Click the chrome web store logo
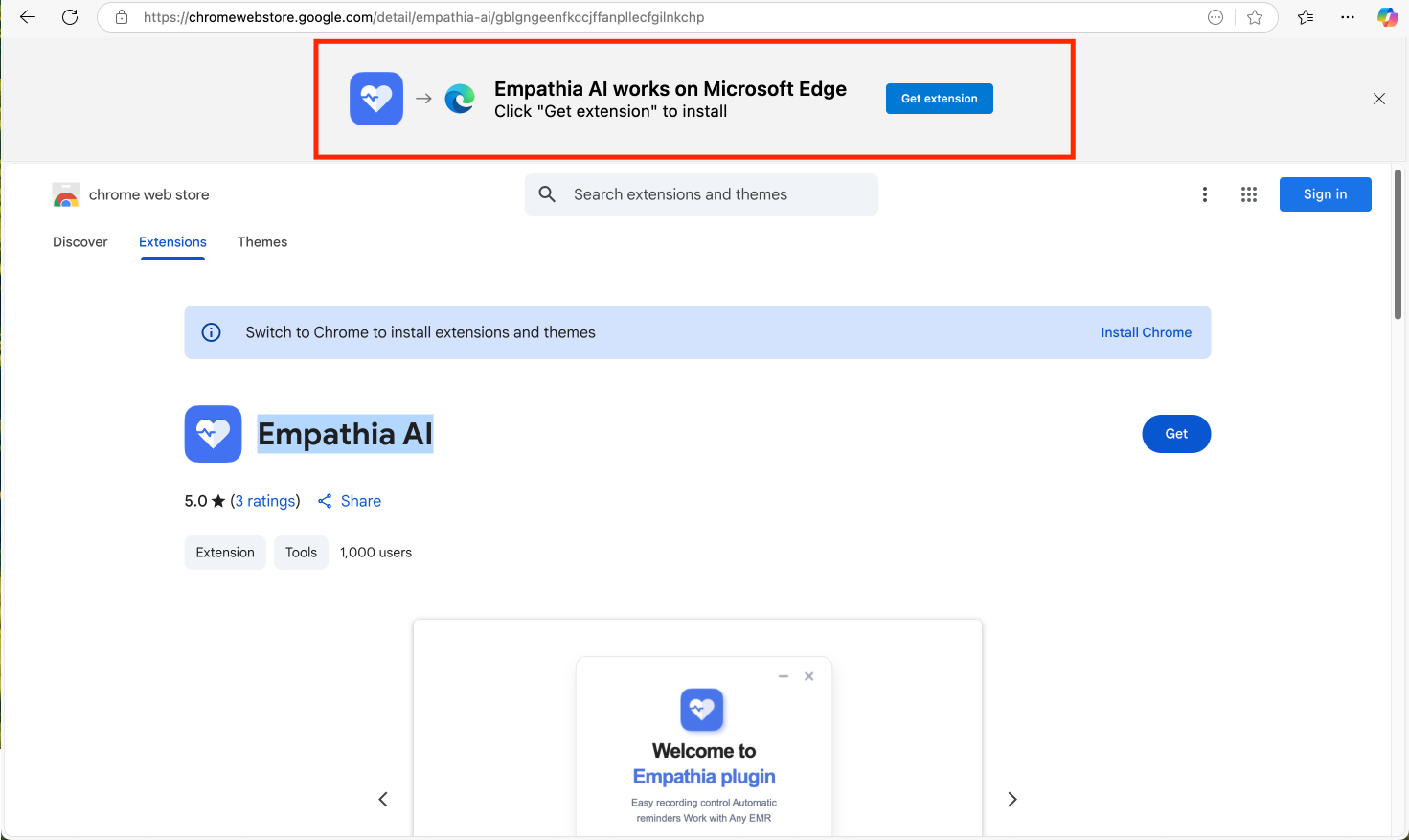The image size is (1409, 840). 66,194
